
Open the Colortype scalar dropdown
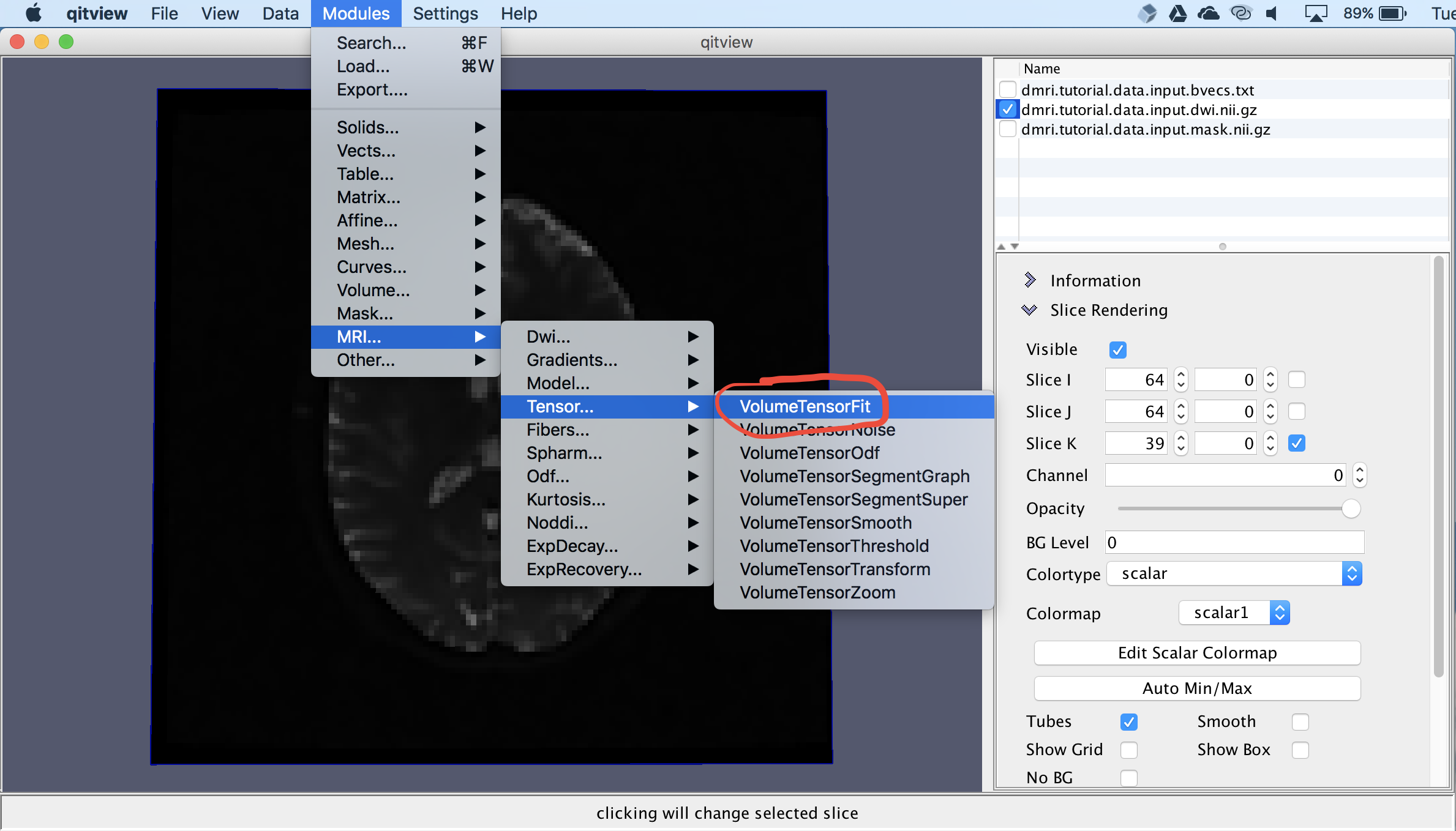[1234, 573]
